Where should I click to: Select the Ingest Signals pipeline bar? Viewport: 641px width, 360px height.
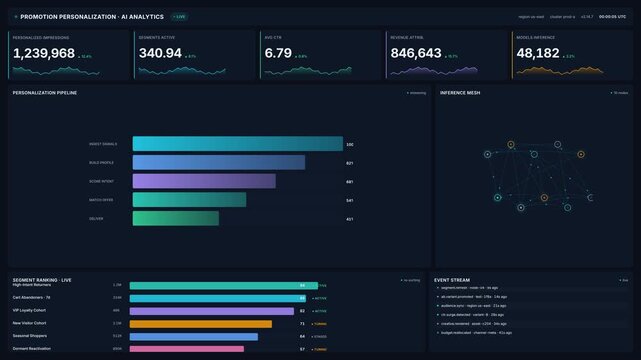click(x=238, y=144)
